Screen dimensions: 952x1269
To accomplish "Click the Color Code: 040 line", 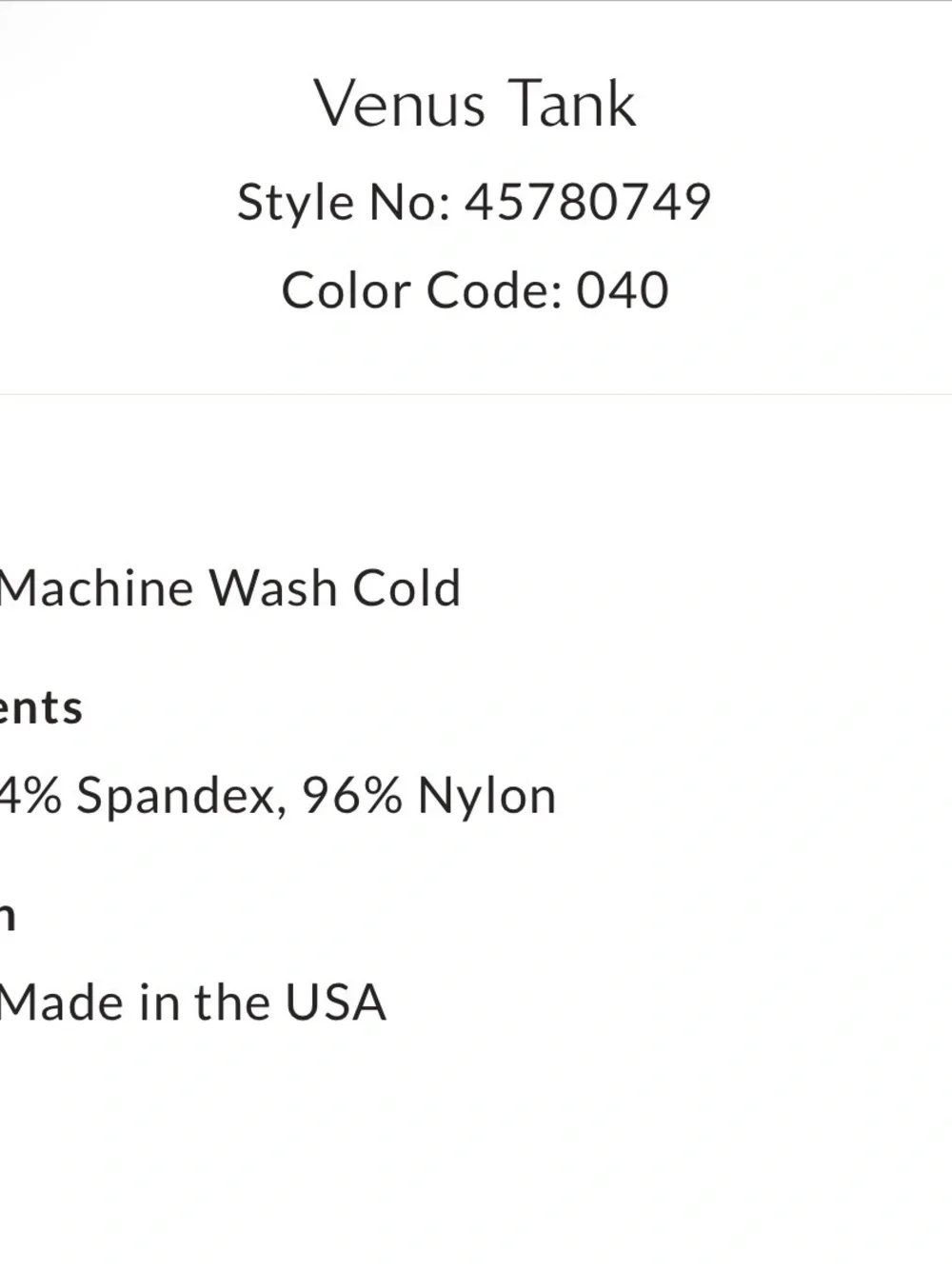I will 475,290.
